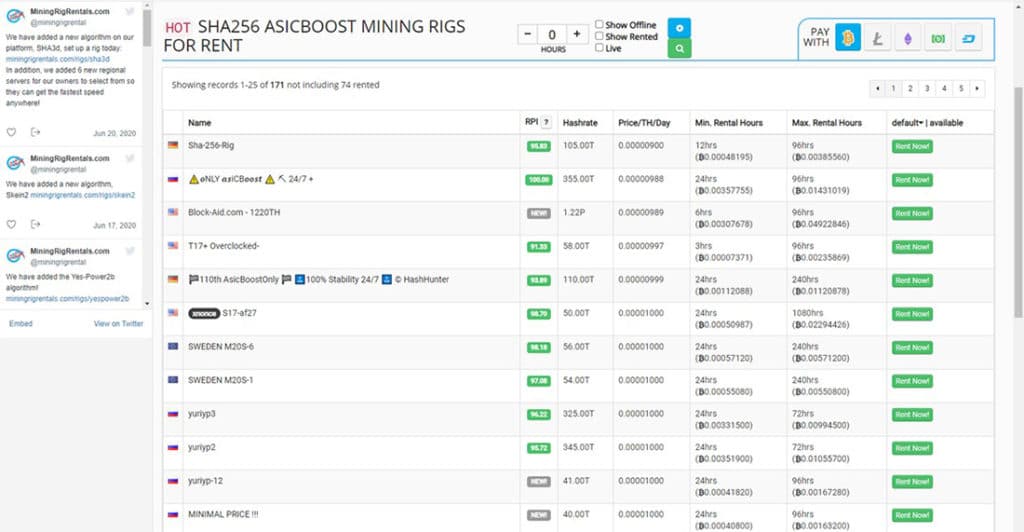Image resolution: width=1024 pixels, height=532 pixels.
Task: Enable the Show Offline checkbox
Action: click(x=599, y=25)
